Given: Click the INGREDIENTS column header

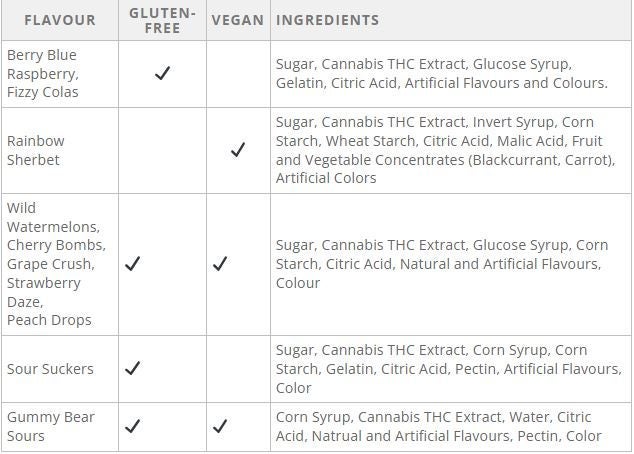Looking at the screenshot, I should point(327,20).
